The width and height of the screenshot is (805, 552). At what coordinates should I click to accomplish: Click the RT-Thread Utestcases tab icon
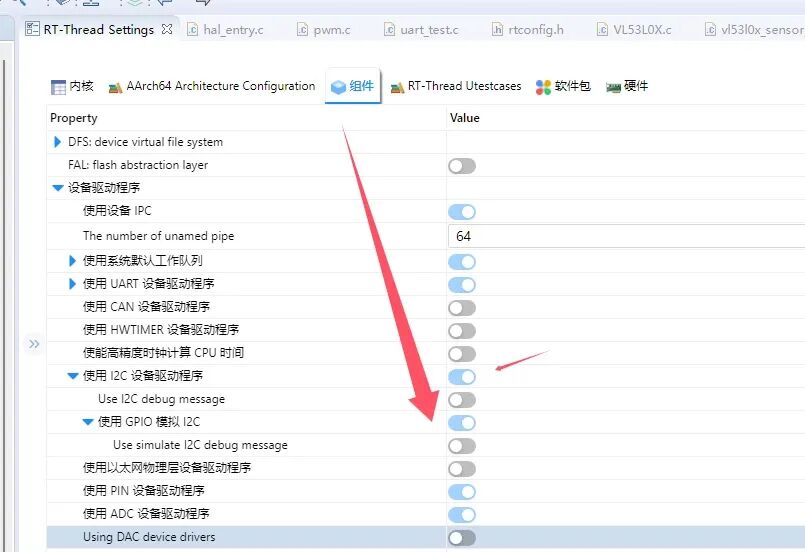[397, 87]
